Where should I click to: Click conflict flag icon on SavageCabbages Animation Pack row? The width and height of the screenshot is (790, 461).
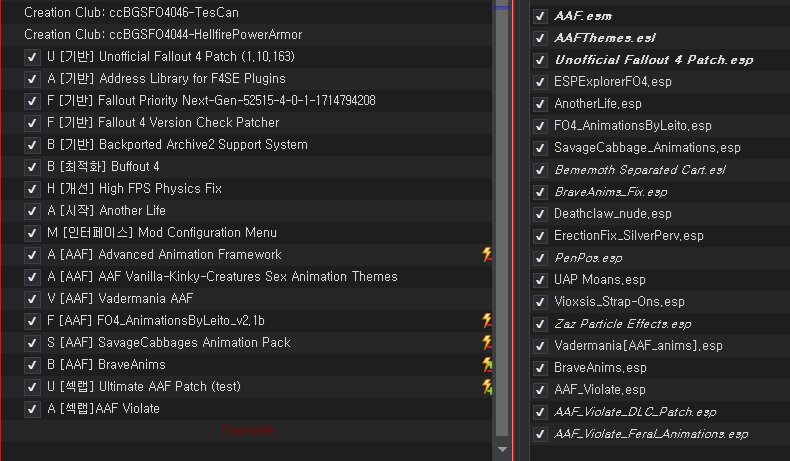coord(487,343)
